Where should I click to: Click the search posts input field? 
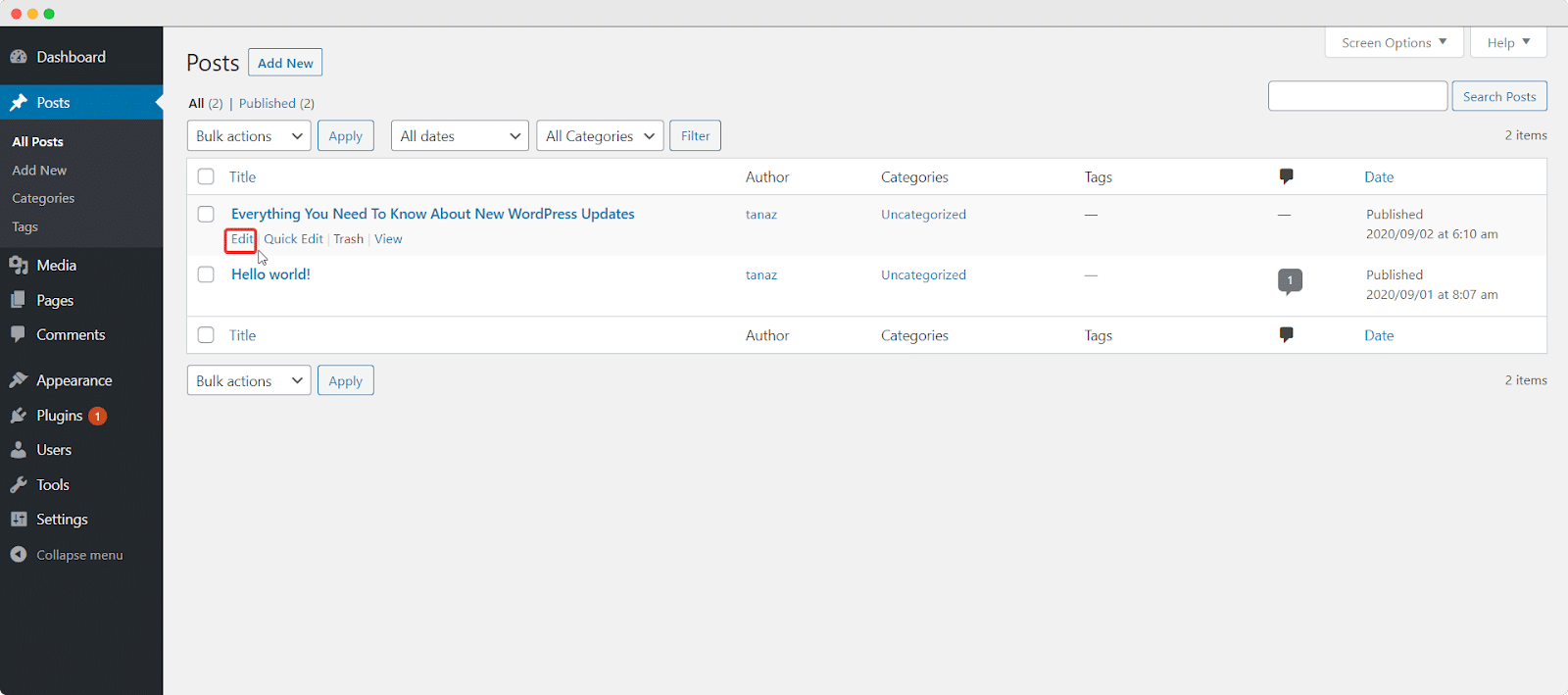click(x=1357, y=96)
